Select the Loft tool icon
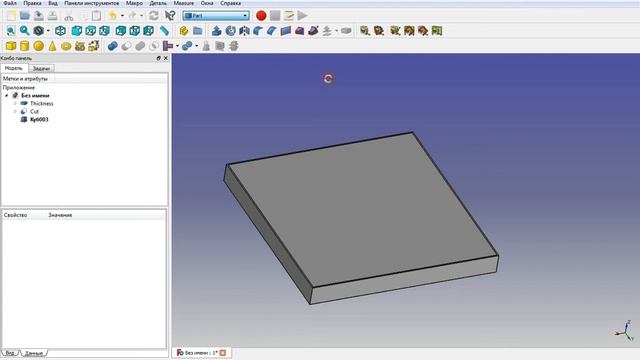640x360 pixels. (300, 31)
